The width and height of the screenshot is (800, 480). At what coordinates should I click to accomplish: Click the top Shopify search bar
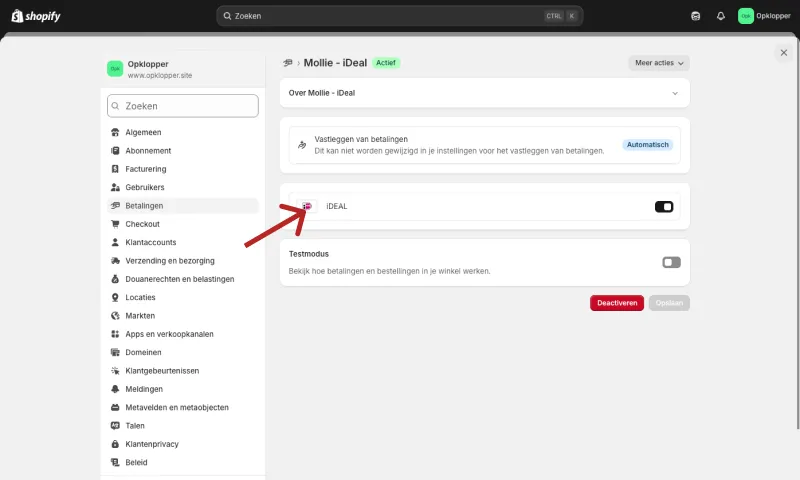pos(399,16)
